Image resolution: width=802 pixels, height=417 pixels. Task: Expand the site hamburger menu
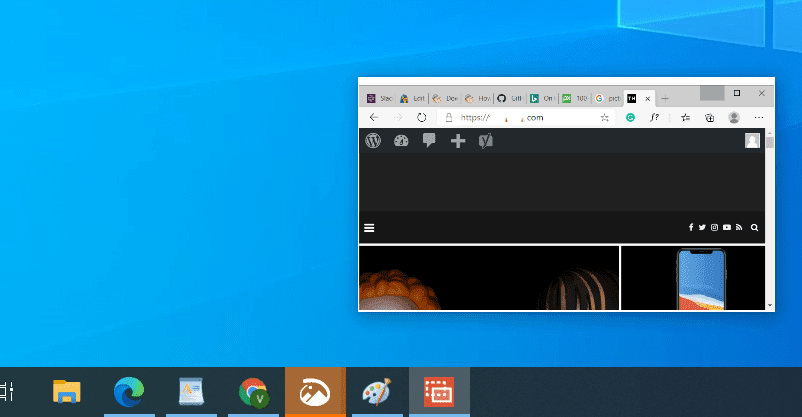tap(369, 228)
